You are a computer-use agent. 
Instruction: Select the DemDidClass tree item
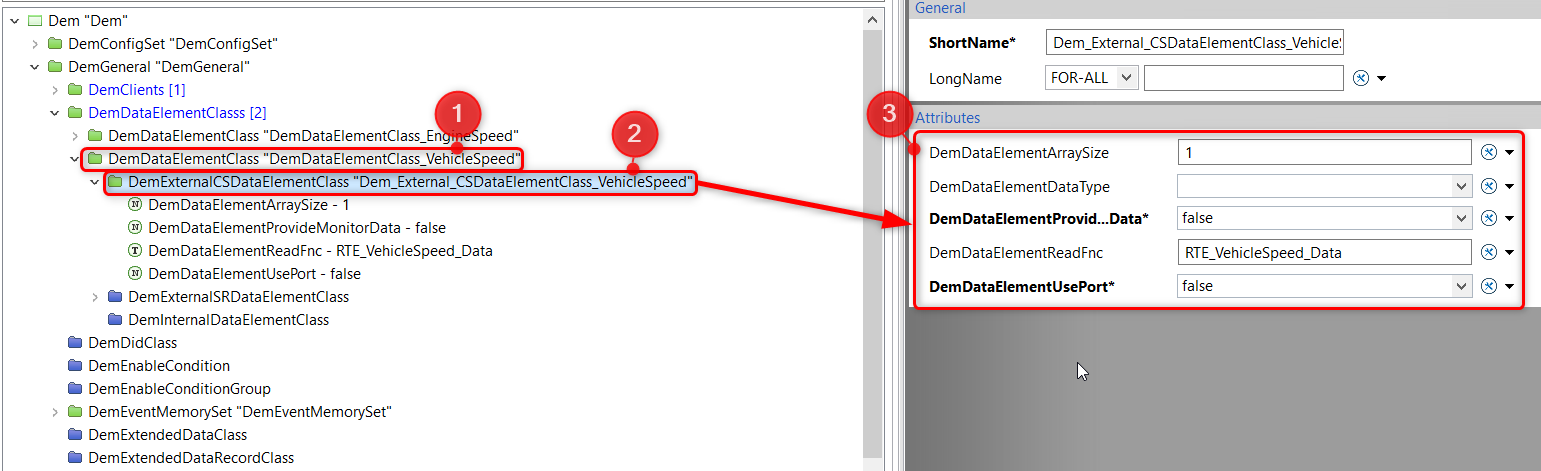click(132, 343)
